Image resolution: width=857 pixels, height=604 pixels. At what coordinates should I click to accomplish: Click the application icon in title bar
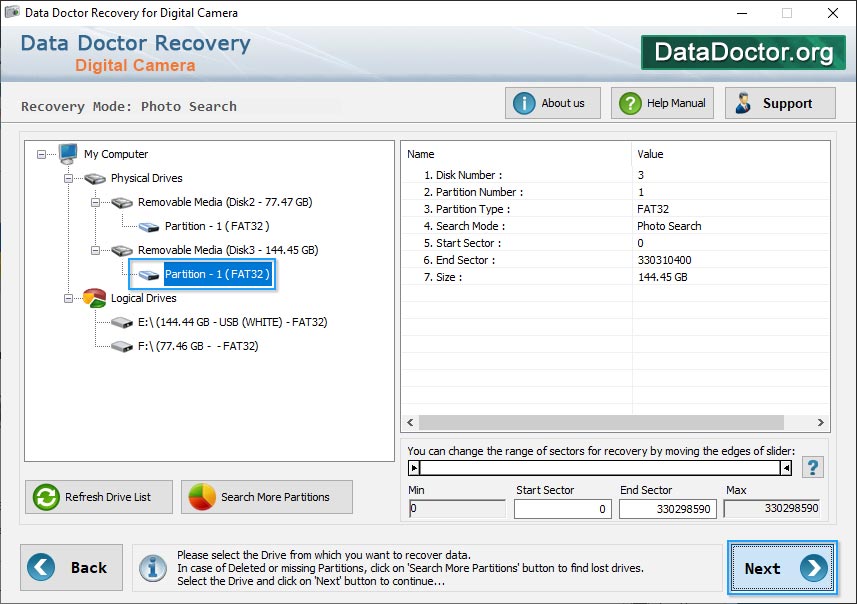click(x=13, y=12)
